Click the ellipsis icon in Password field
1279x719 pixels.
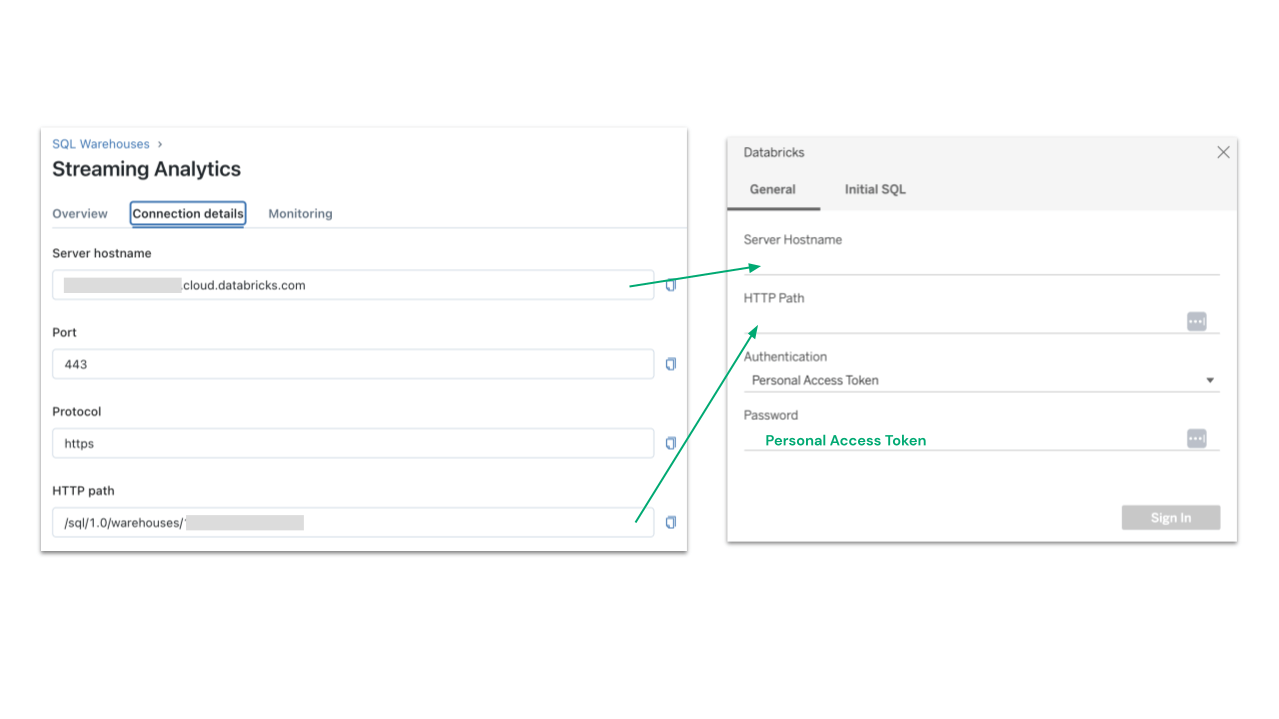point(1196,438)
